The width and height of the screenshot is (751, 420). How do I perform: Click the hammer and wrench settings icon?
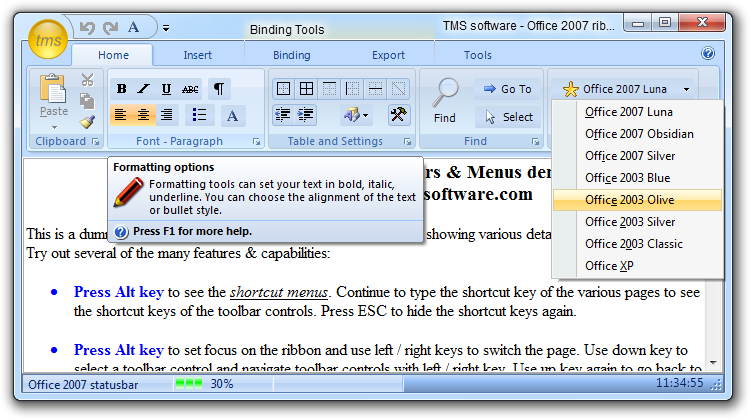398,115
